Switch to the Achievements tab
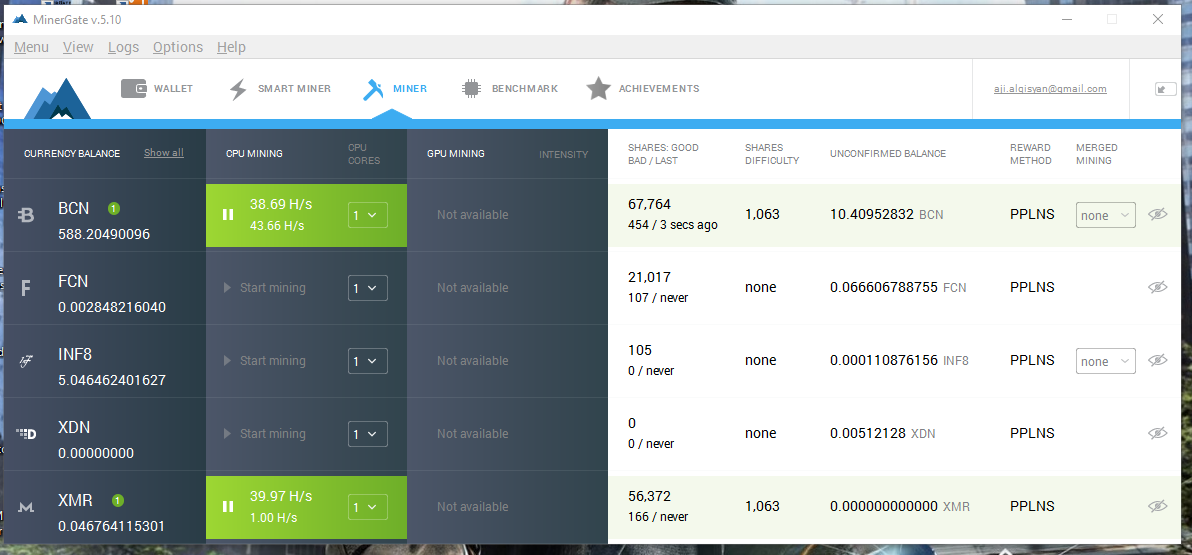Screen dimensions: 1192x555 (x=643, y=89)
